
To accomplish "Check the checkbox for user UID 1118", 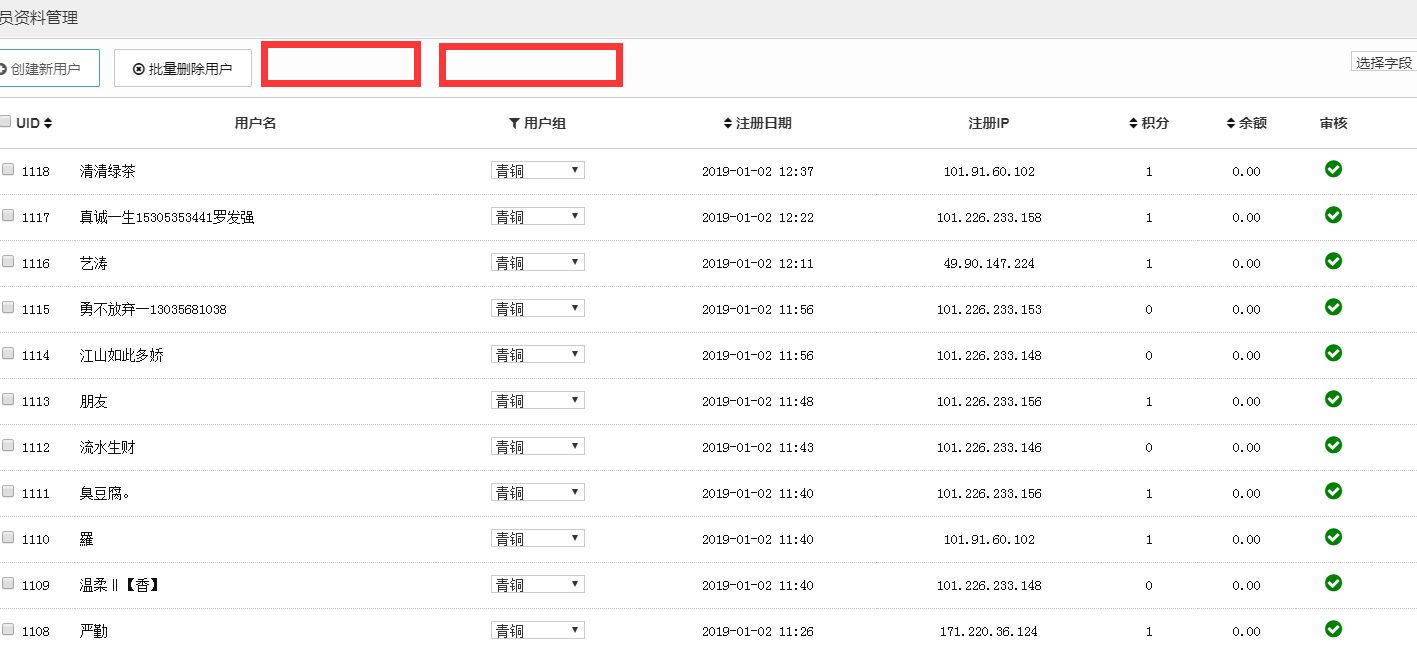I will [8, 170].
